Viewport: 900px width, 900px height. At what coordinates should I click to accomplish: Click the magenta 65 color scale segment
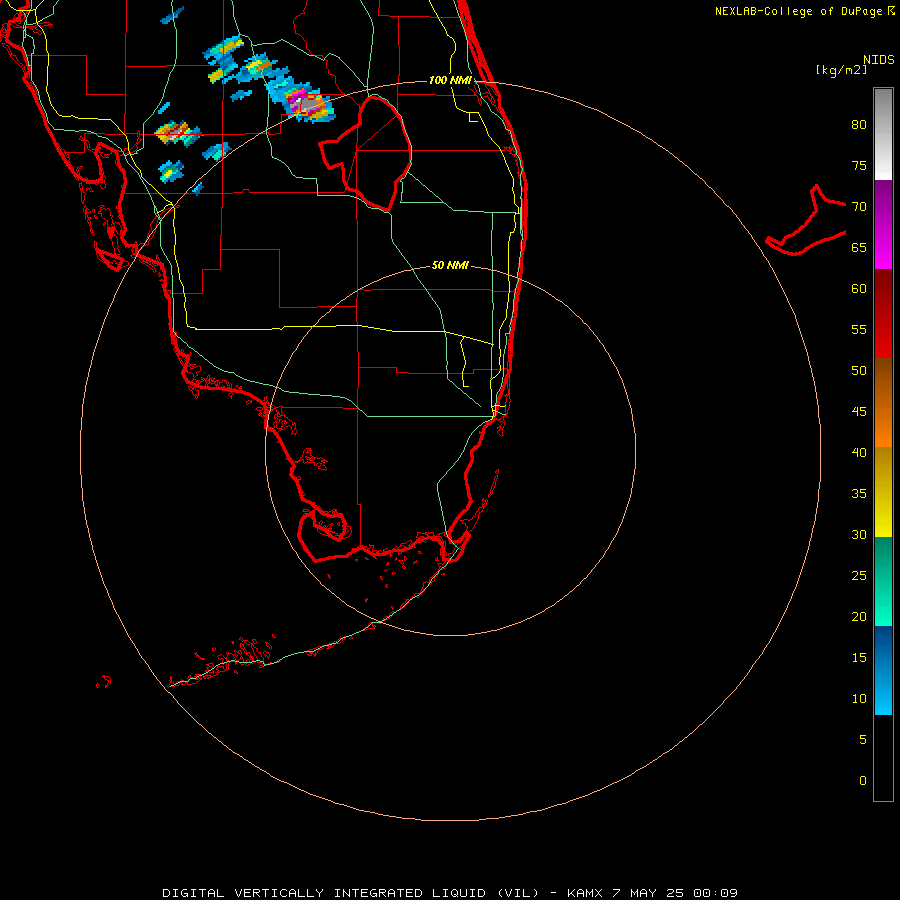point(883,224)
